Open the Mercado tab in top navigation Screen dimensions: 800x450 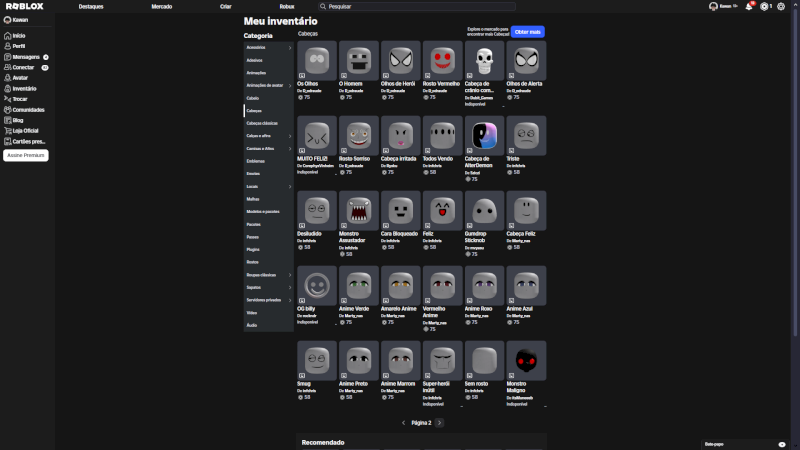[x=161, y=6]
